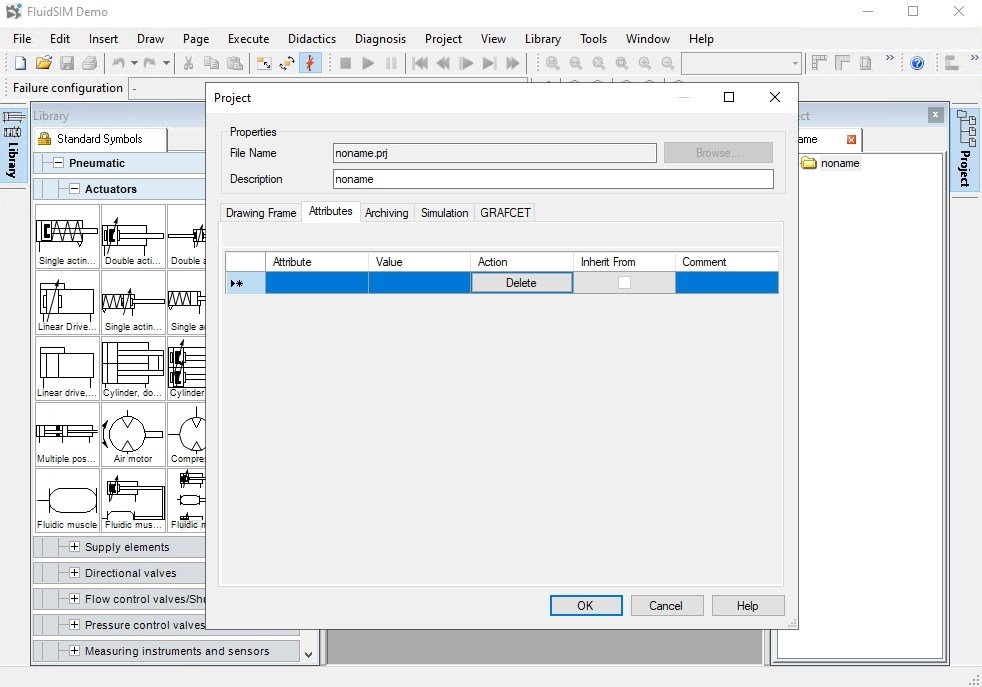Open the Undo history dropdown arrow

134,63
